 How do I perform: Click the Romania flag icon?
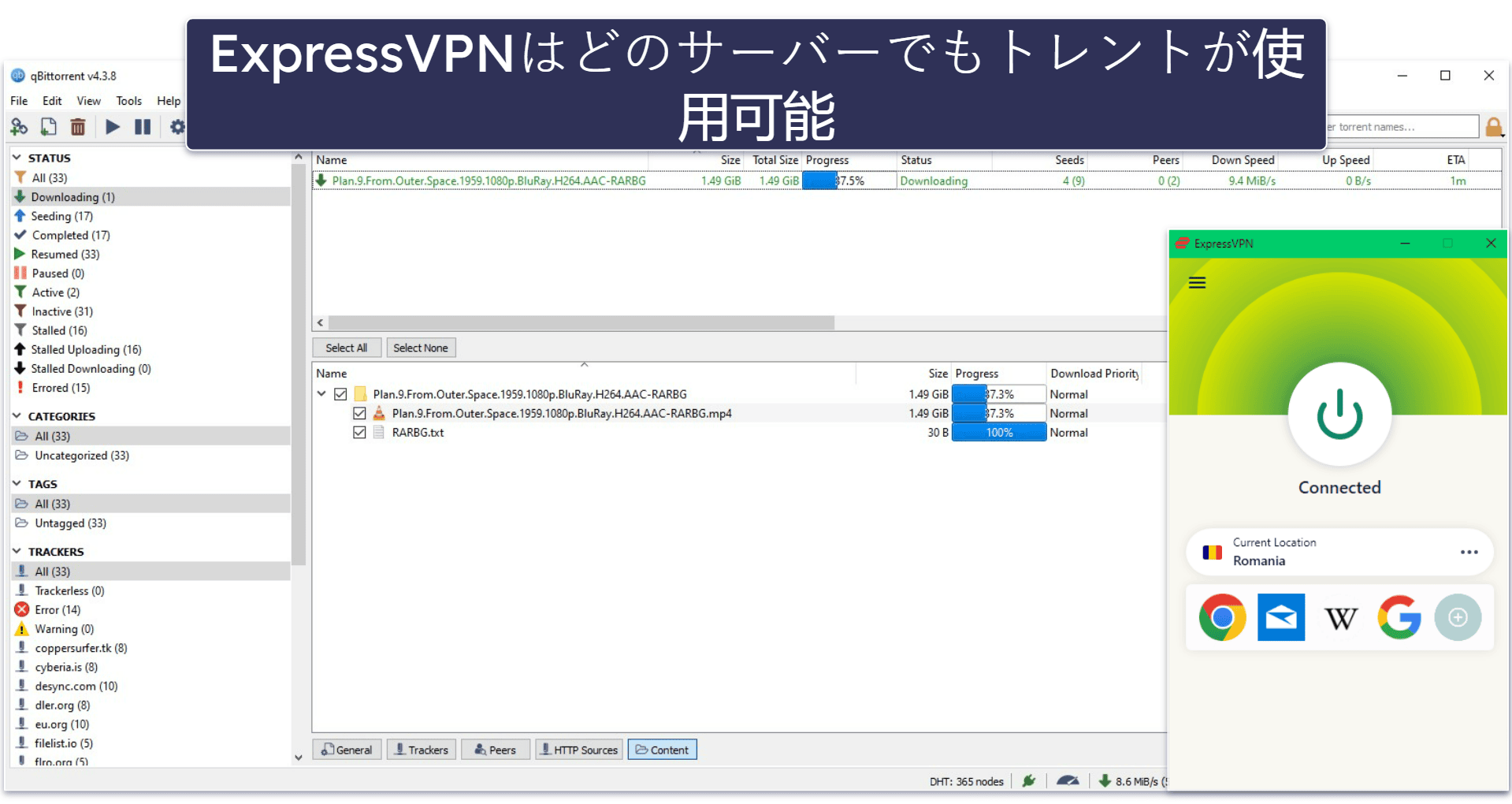coord(1212,553)
